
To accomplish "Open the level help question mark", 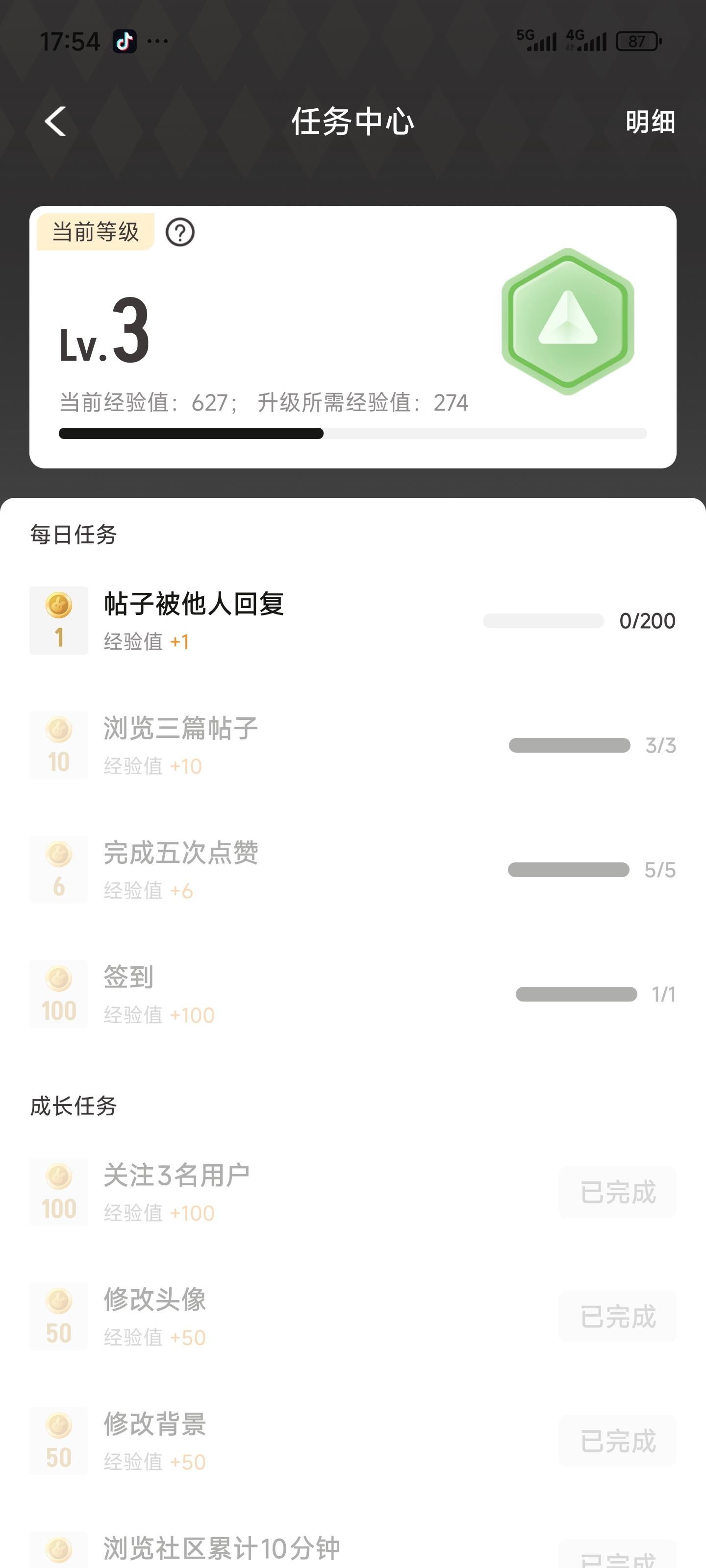I will 180,233.
